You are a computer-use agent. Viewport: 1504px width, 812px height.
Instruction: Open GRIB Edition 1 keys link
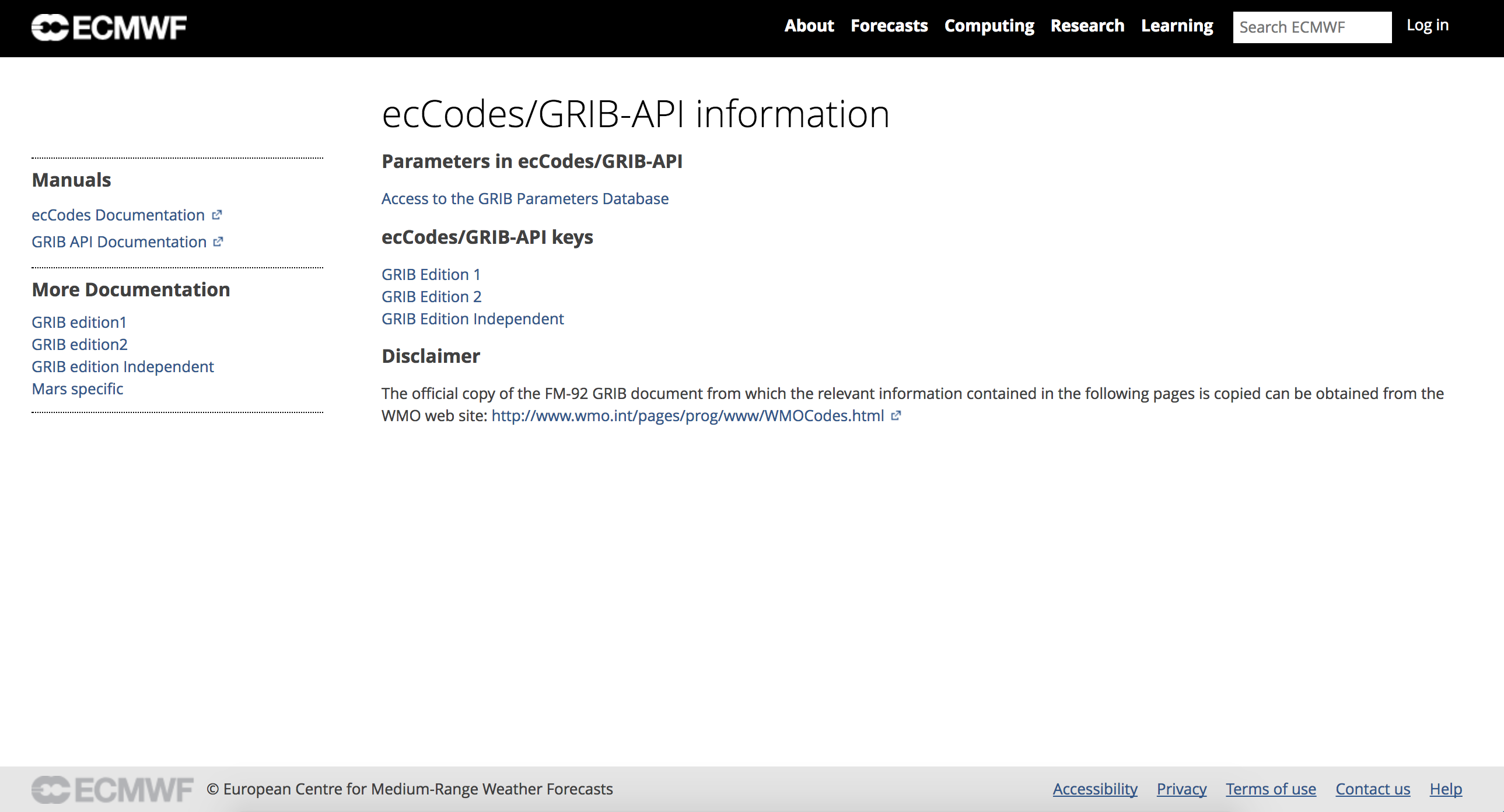431,274
